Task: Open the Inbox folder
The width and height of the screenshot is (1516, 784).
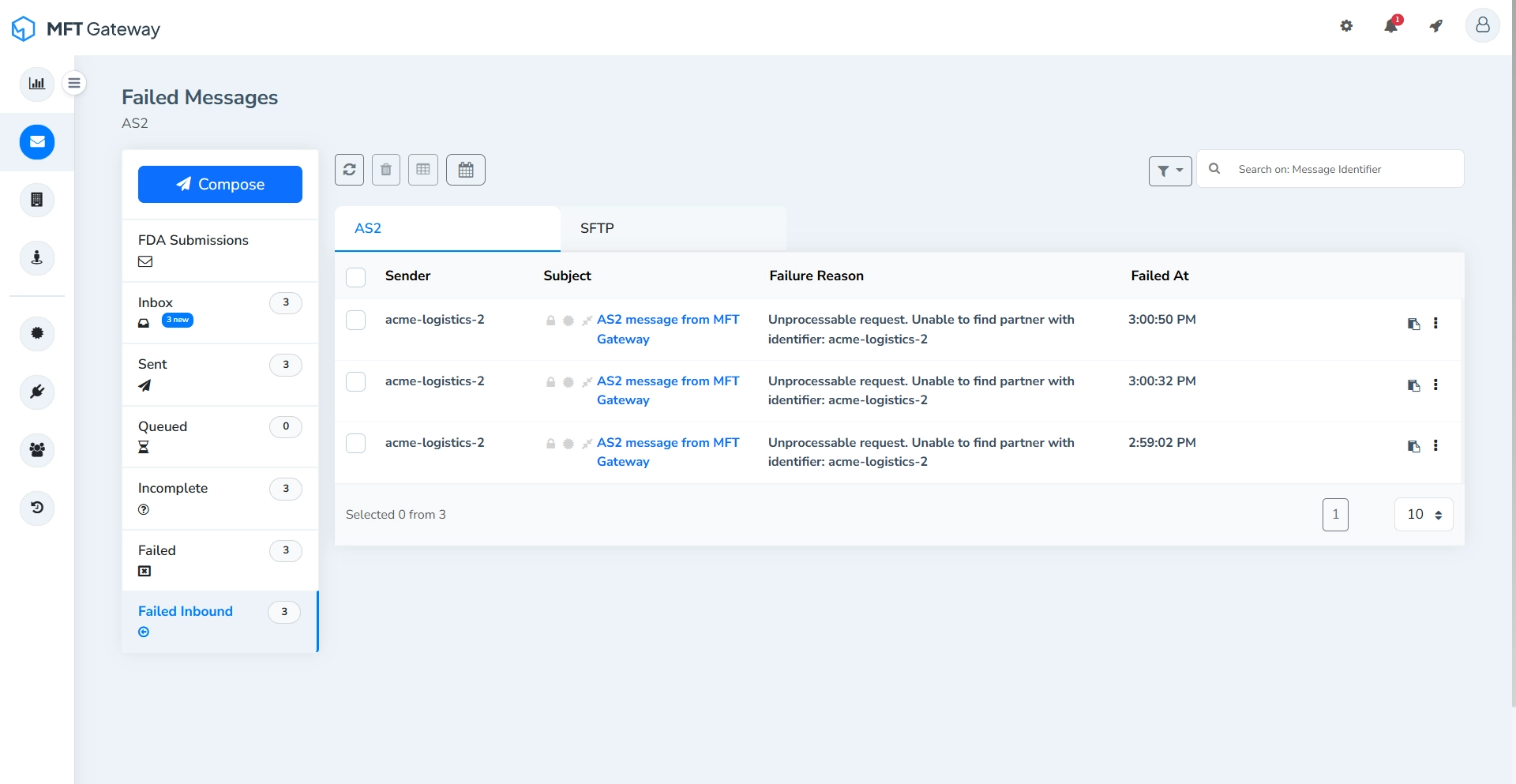Action: pyautogui.click(x=220, y=312)
